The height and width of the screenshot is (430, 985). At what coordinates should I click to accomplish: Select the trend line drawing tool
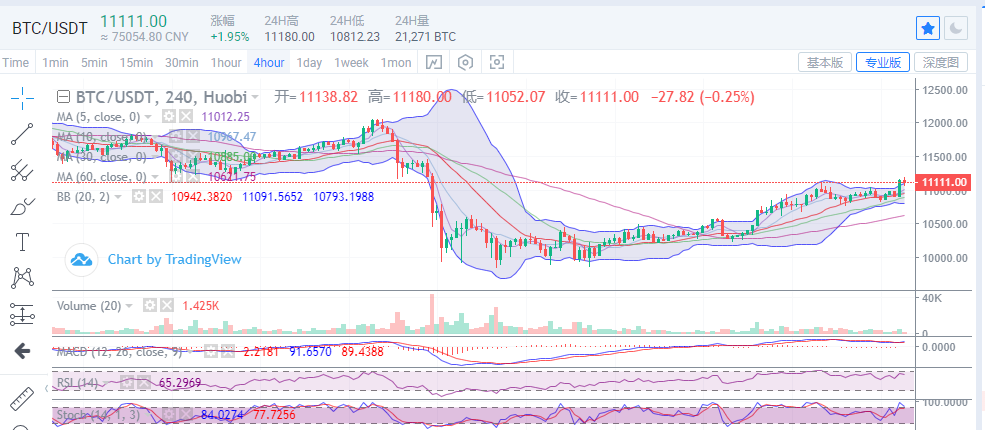[x=23, y=134]
